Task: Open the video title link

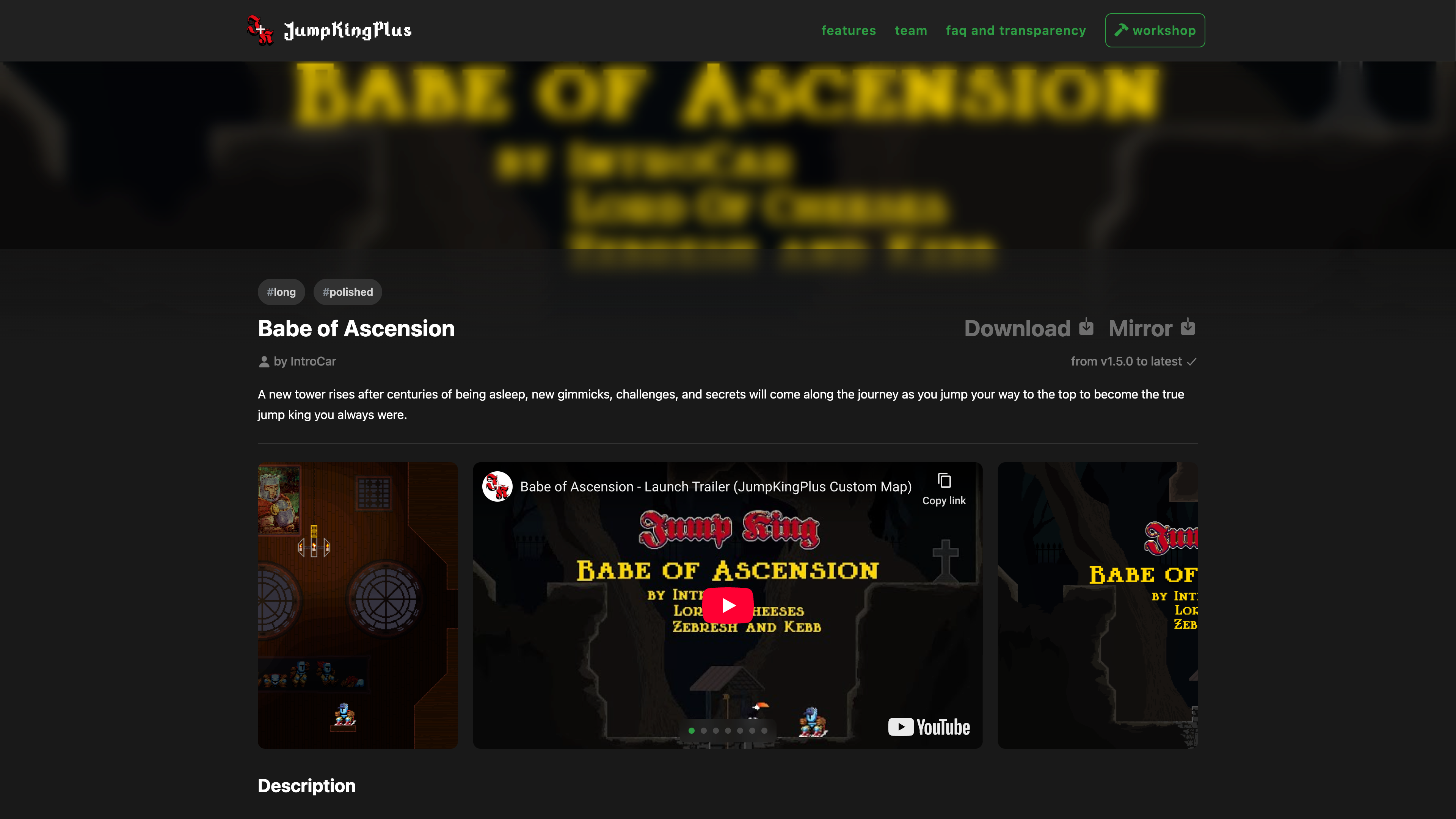Action: click(x=715, y=486)
